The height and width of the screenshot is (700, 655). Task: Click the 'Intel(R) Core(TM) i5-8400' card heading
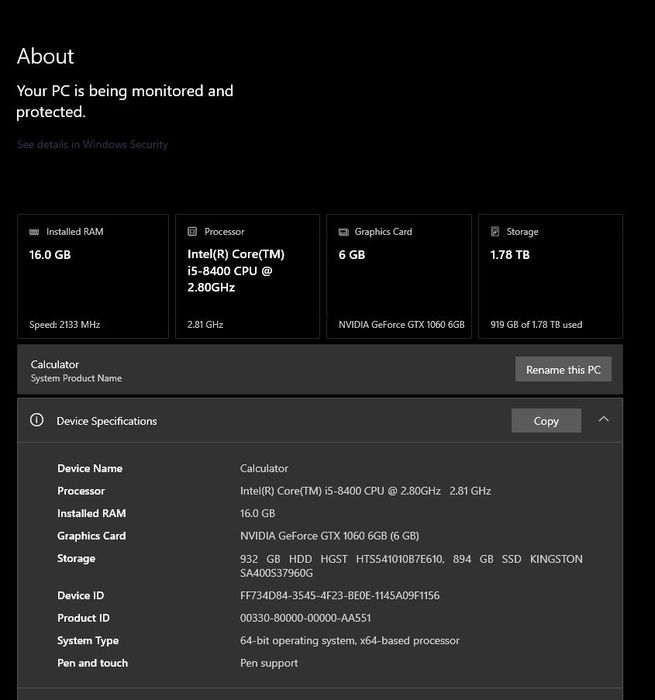coord(236,271)
